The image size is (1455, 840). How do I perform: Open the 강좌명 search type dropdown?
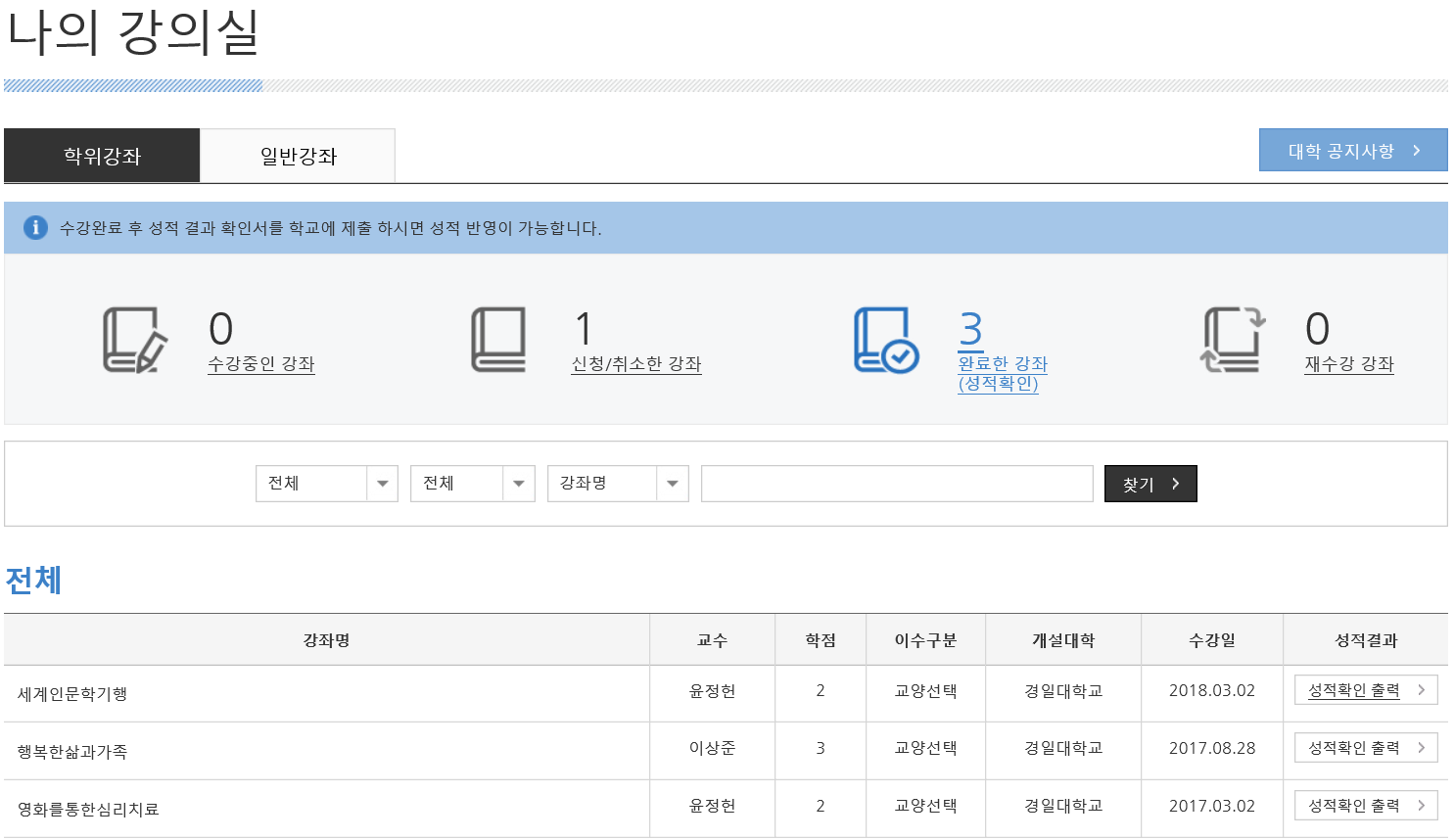tap(618, 484)
